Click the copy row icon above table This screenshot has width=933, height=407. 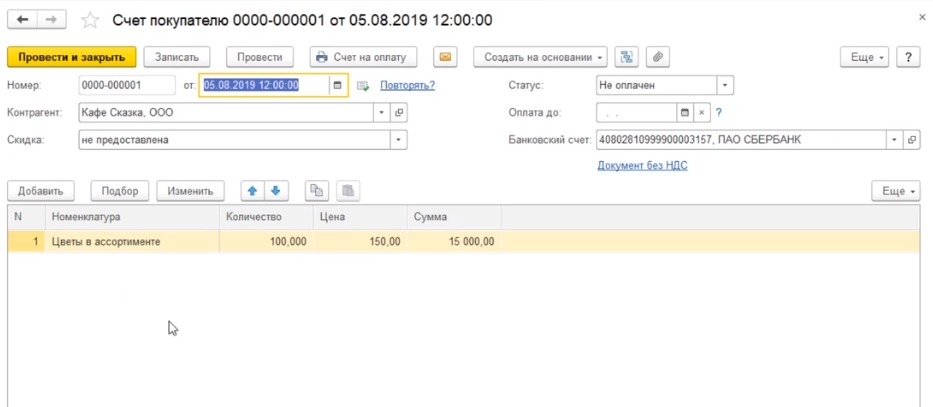point(317,191)
